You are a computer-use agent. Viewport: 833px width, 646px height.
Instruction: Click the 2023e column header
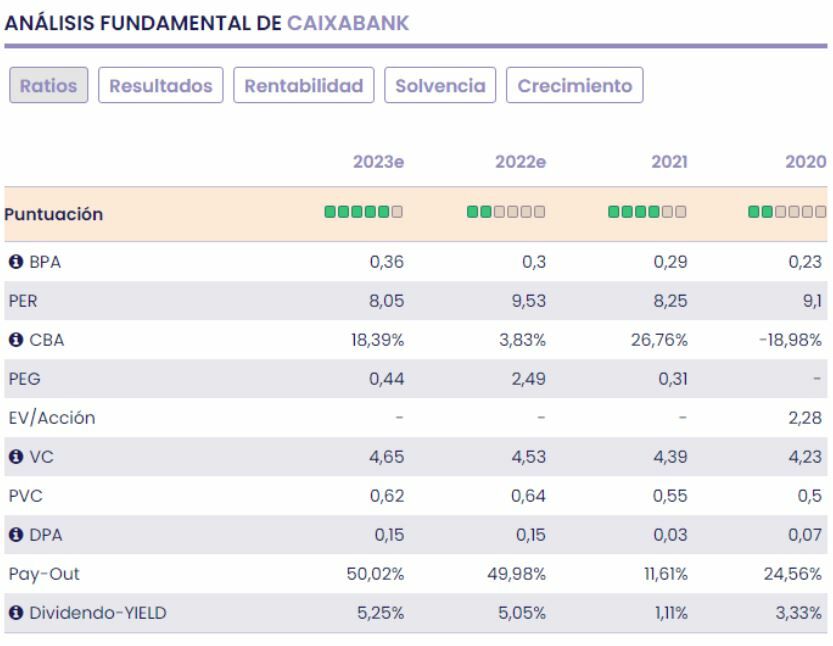(378, 162)
